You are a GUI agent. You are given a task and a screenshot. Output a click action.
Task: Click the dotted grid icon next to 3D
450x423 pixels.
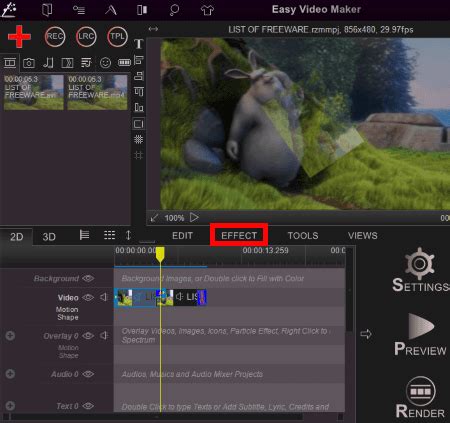pyautogui.click(x=109, y=235)
